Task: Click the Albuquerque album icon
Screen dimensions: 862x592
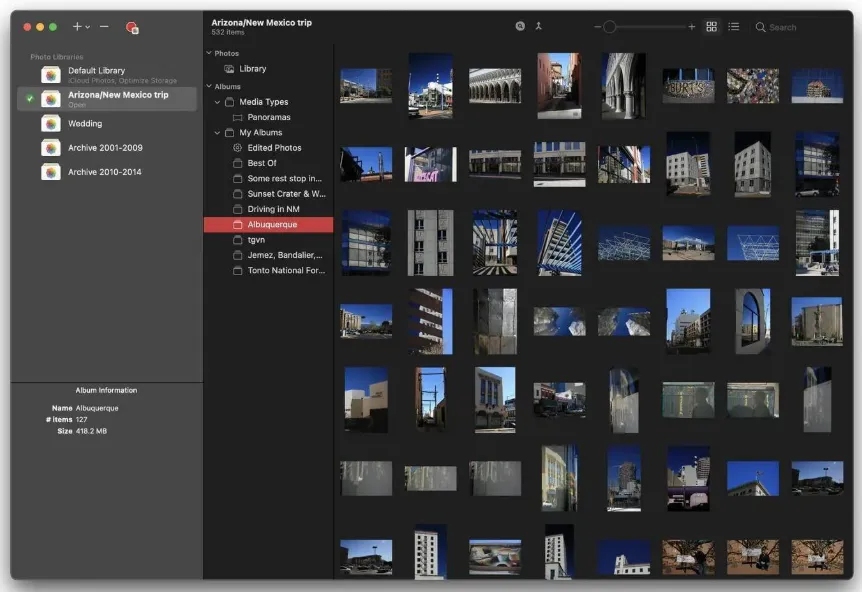Action: point(237,225)
